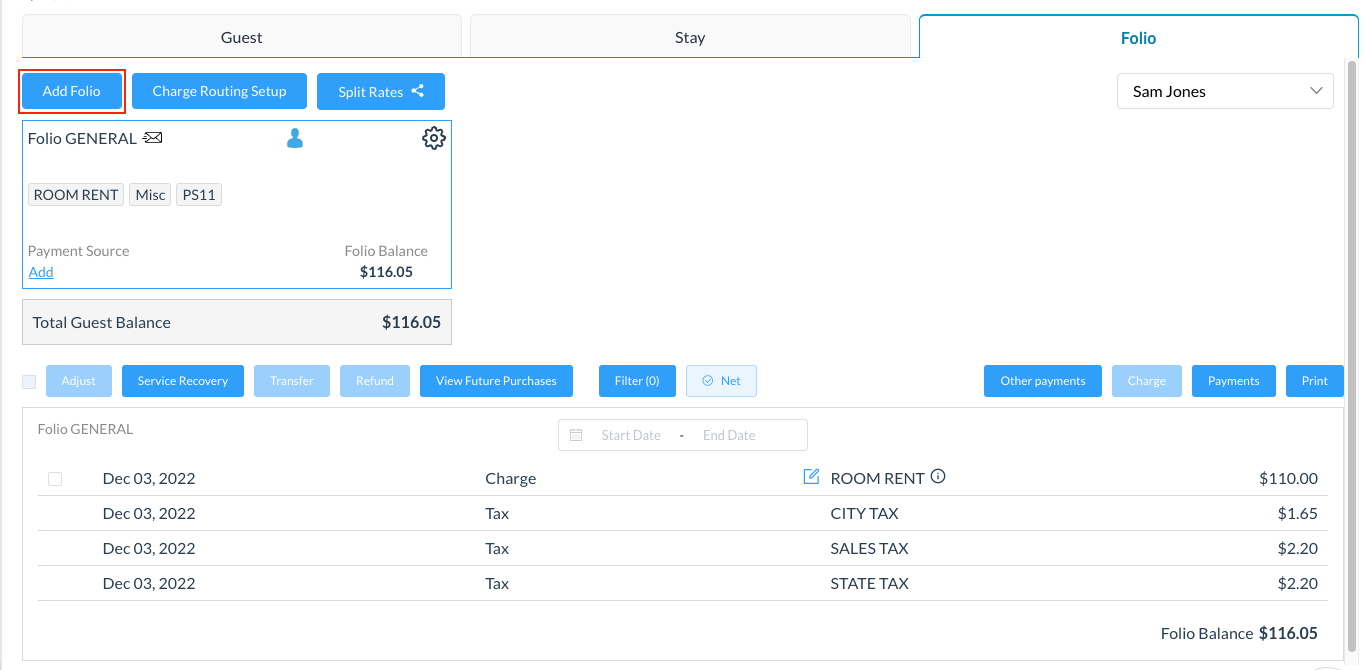Open the Other payments menu
The image size is (1364, 670).
[1042, 381]
